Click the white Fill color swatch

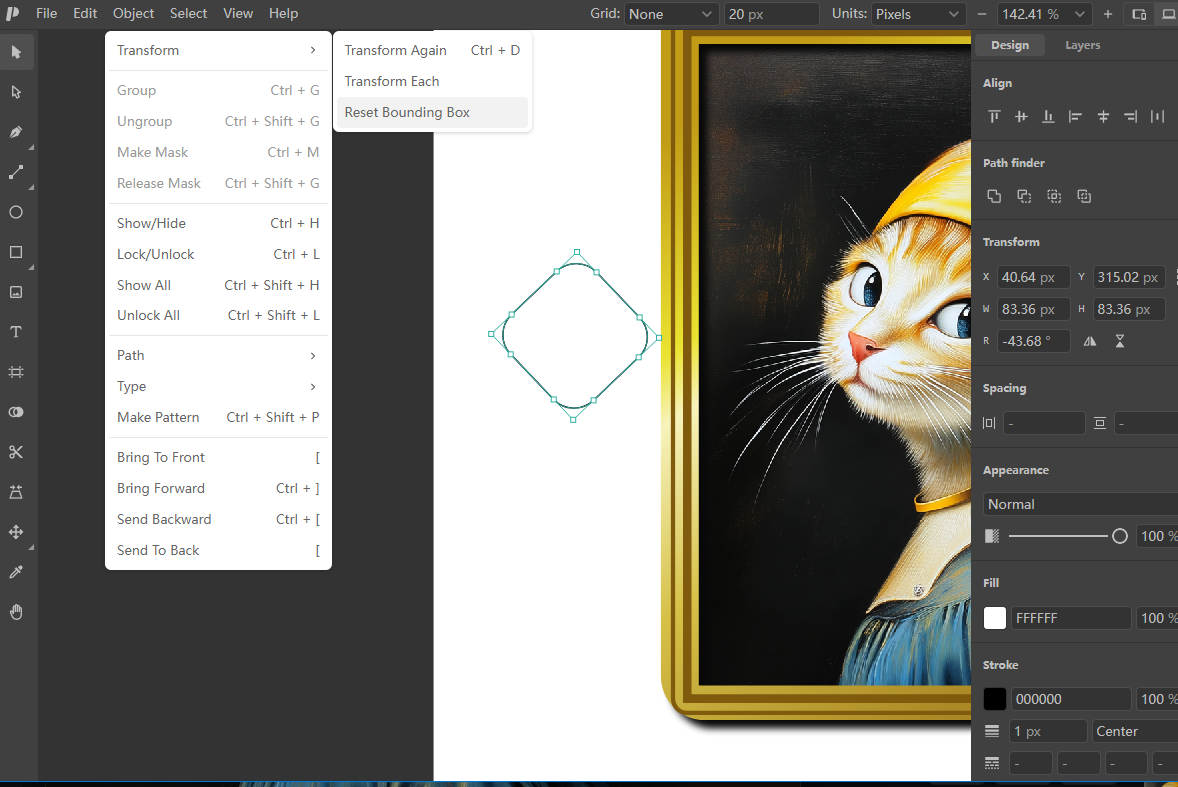(995, 618)
